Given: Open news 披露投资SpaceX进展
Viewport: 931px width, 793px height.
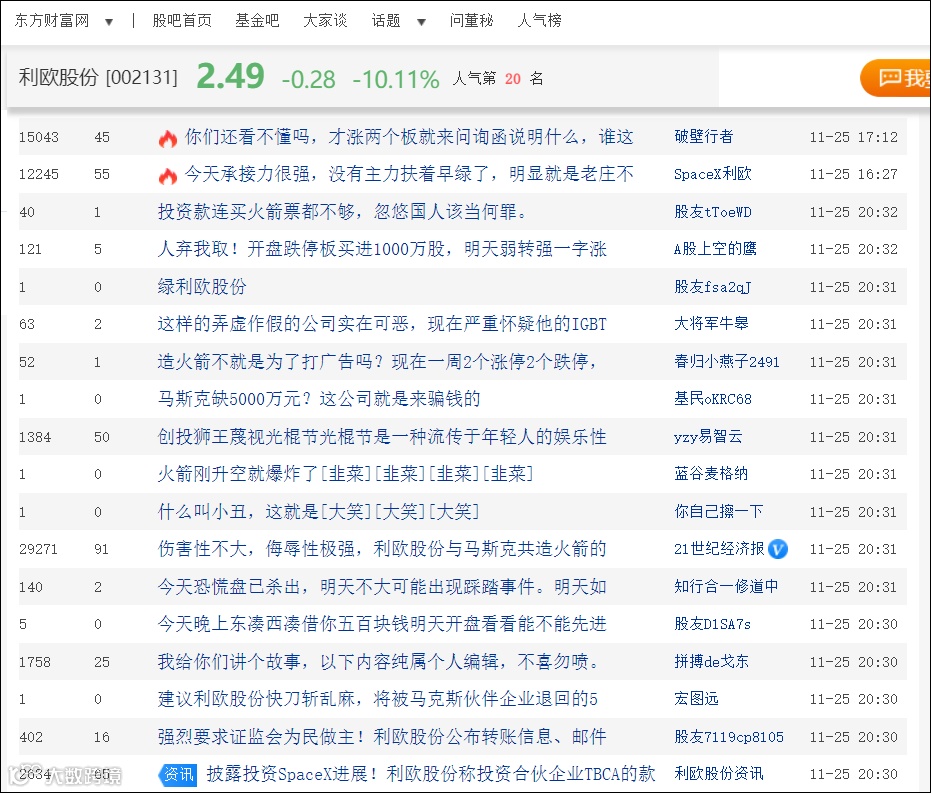Looking at the screenshot, I should [431, 773].
